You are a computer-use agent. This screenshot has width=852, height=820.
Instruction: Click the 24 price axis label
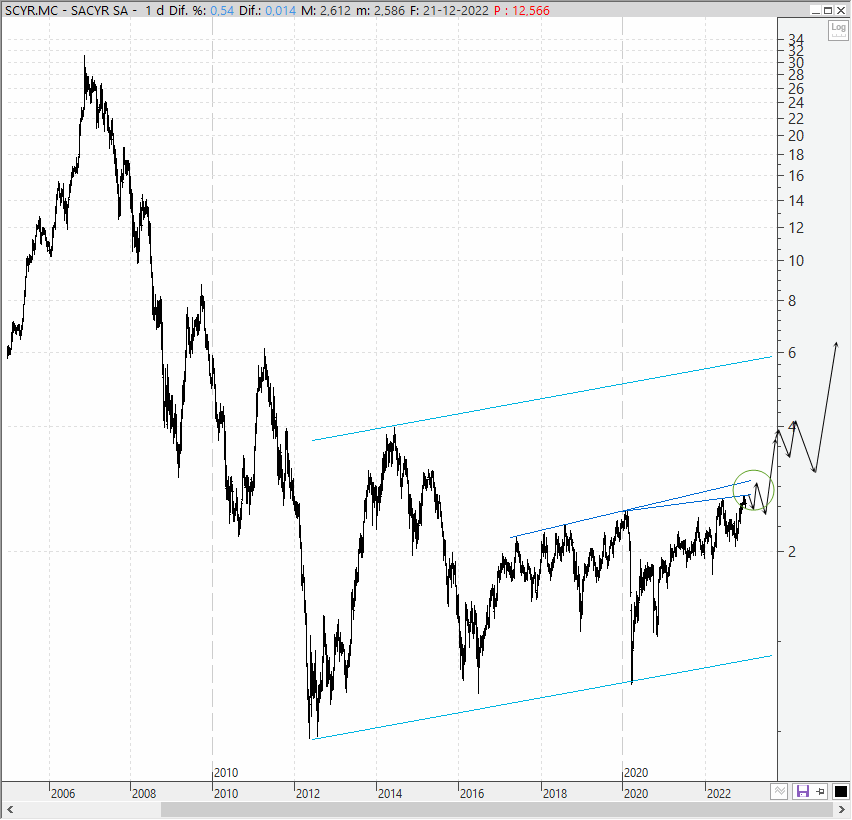795,103
